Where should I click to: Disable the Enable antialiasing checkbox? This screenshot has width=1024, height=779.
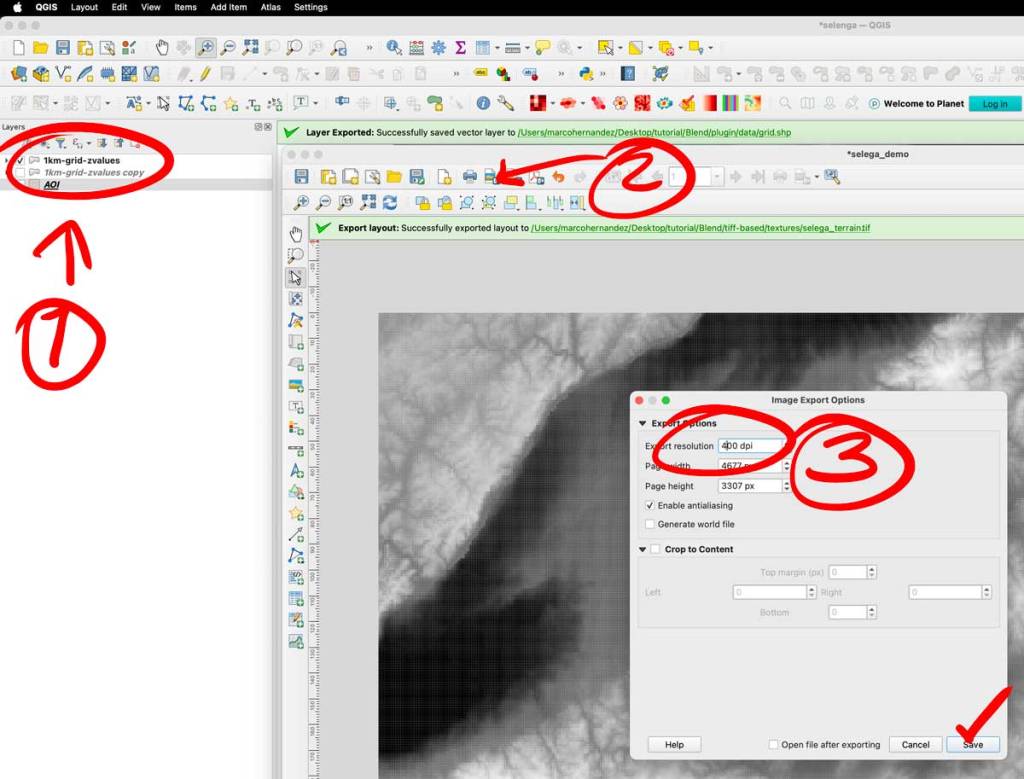[x=650, y=506]
